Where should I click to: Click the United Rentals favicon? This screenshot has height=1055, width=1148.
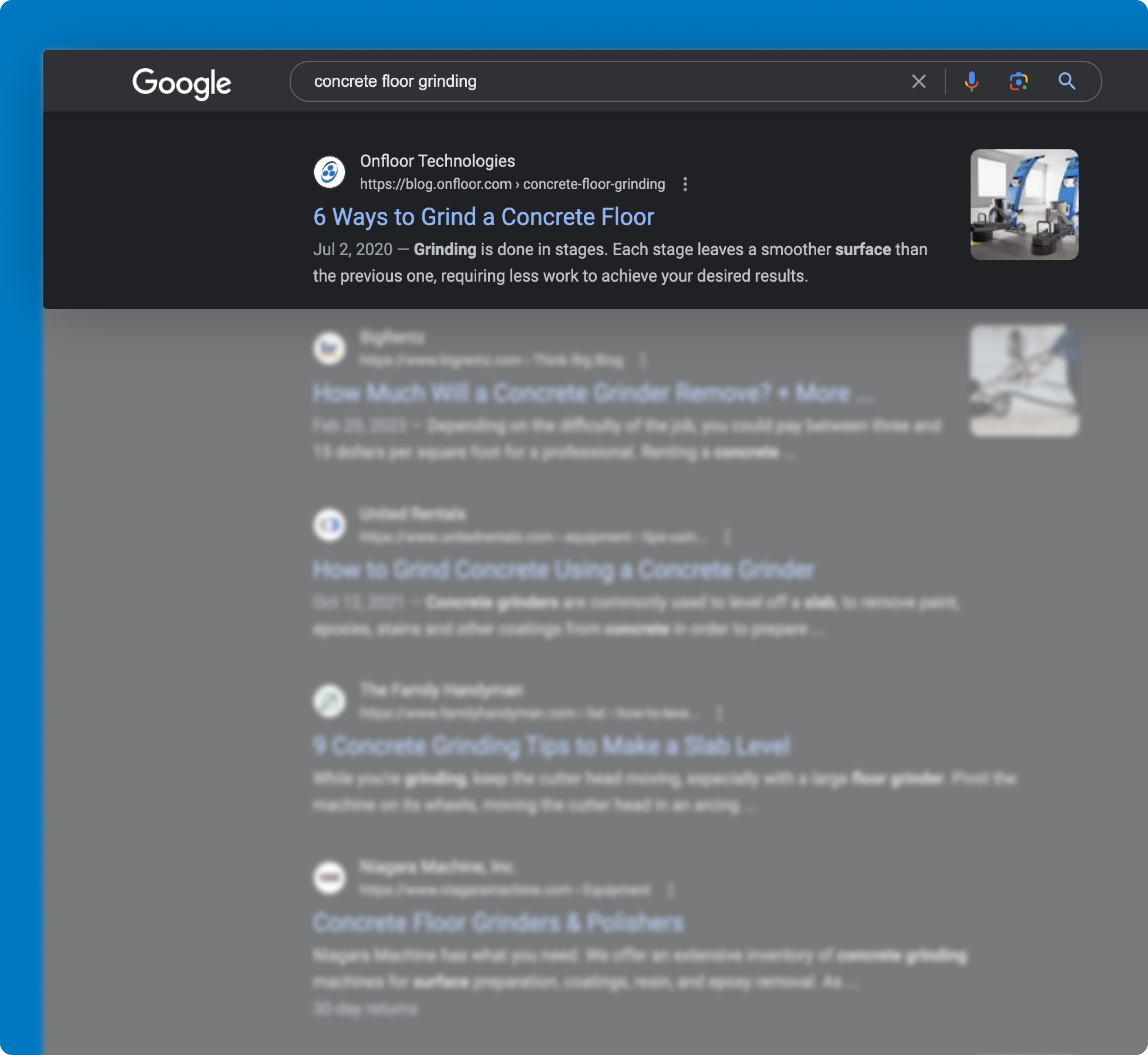click(x=329, y=525)
